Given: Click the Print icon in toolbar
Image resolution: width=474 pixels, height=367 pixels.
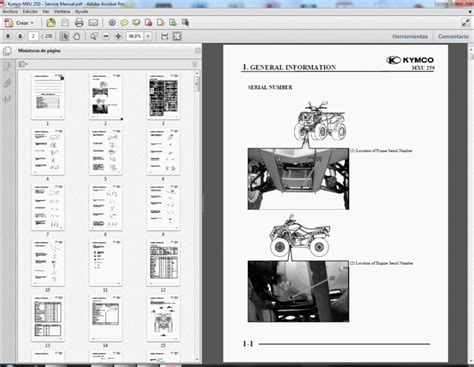Looking at the screenshot, I should coord(79,23).
